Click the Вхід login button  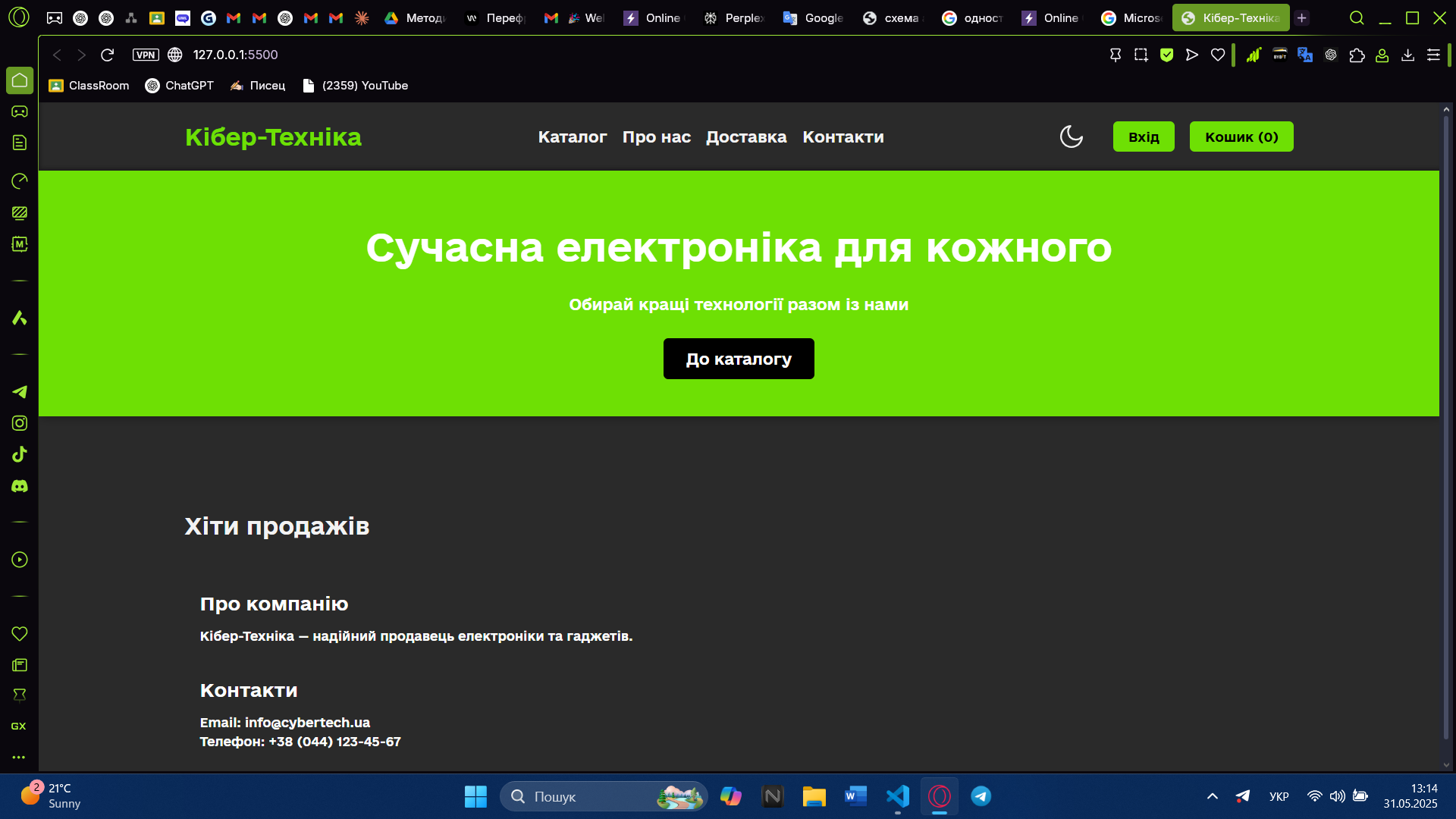point(1144,136)
